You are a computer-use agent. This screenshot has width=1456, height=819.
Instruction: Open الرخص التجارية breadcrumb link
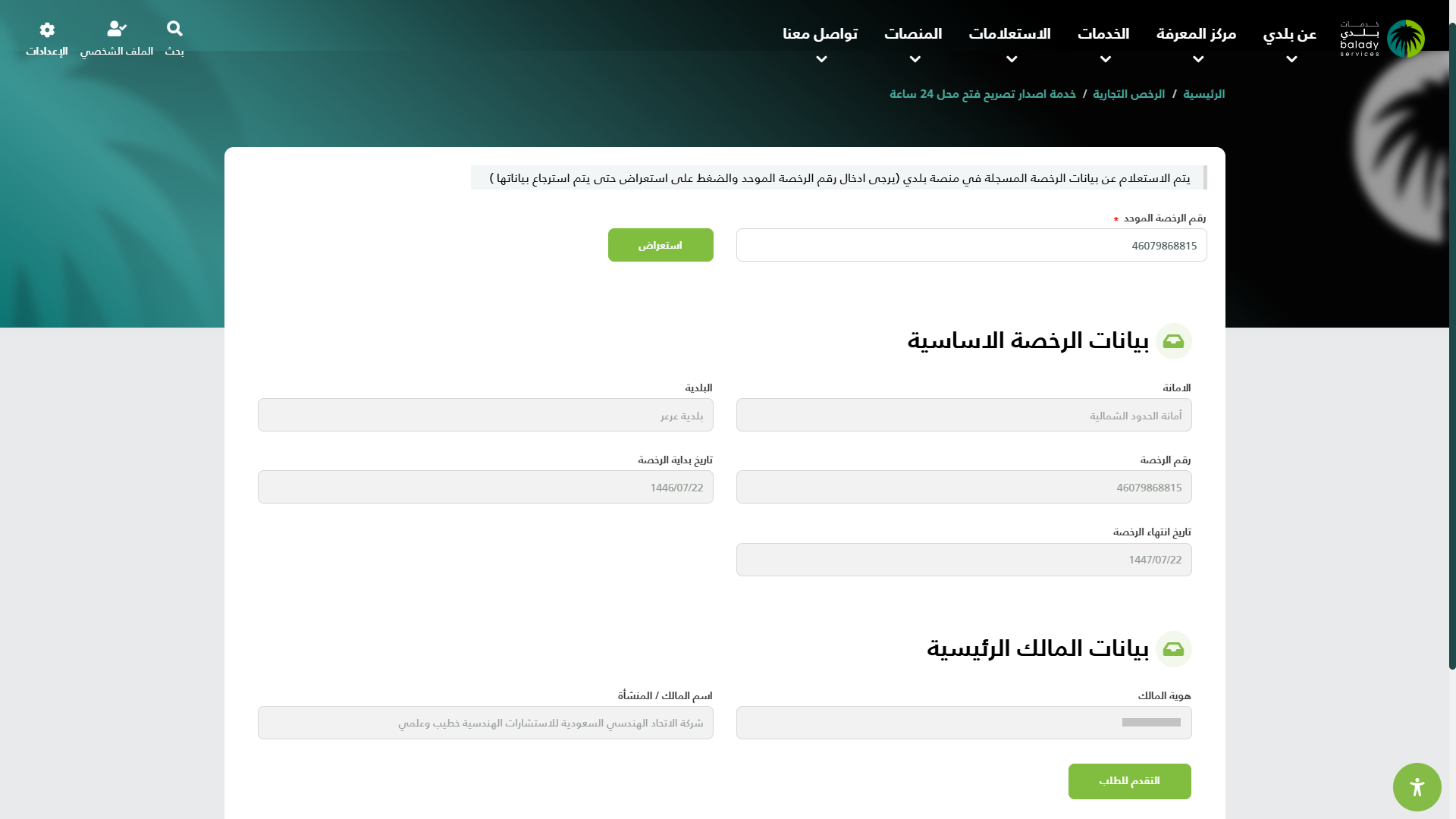[x=1128, y=94]
